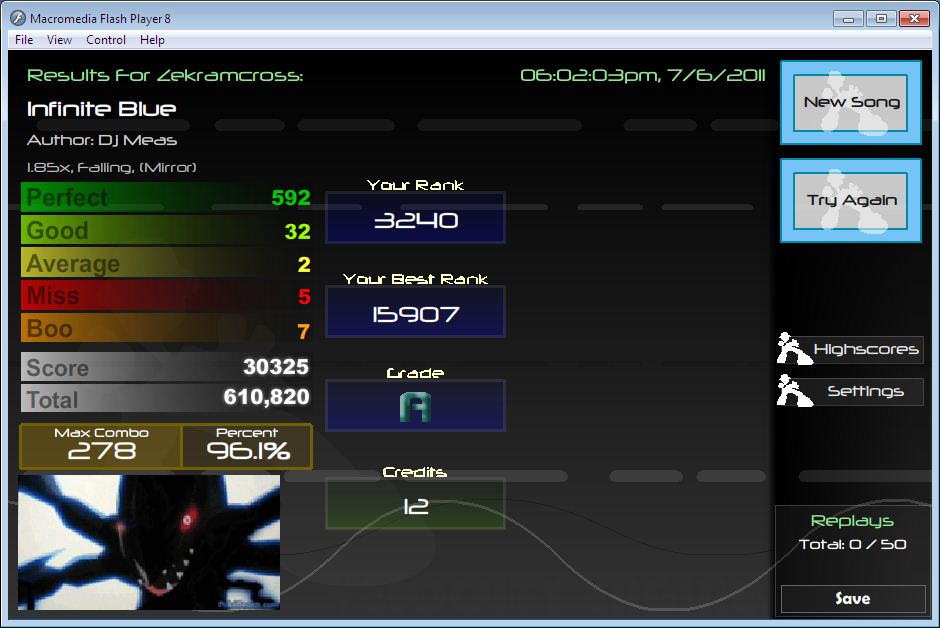Screen dimensions: 940x628
Task: Open the Highscores screen
Action: [866, 349]
